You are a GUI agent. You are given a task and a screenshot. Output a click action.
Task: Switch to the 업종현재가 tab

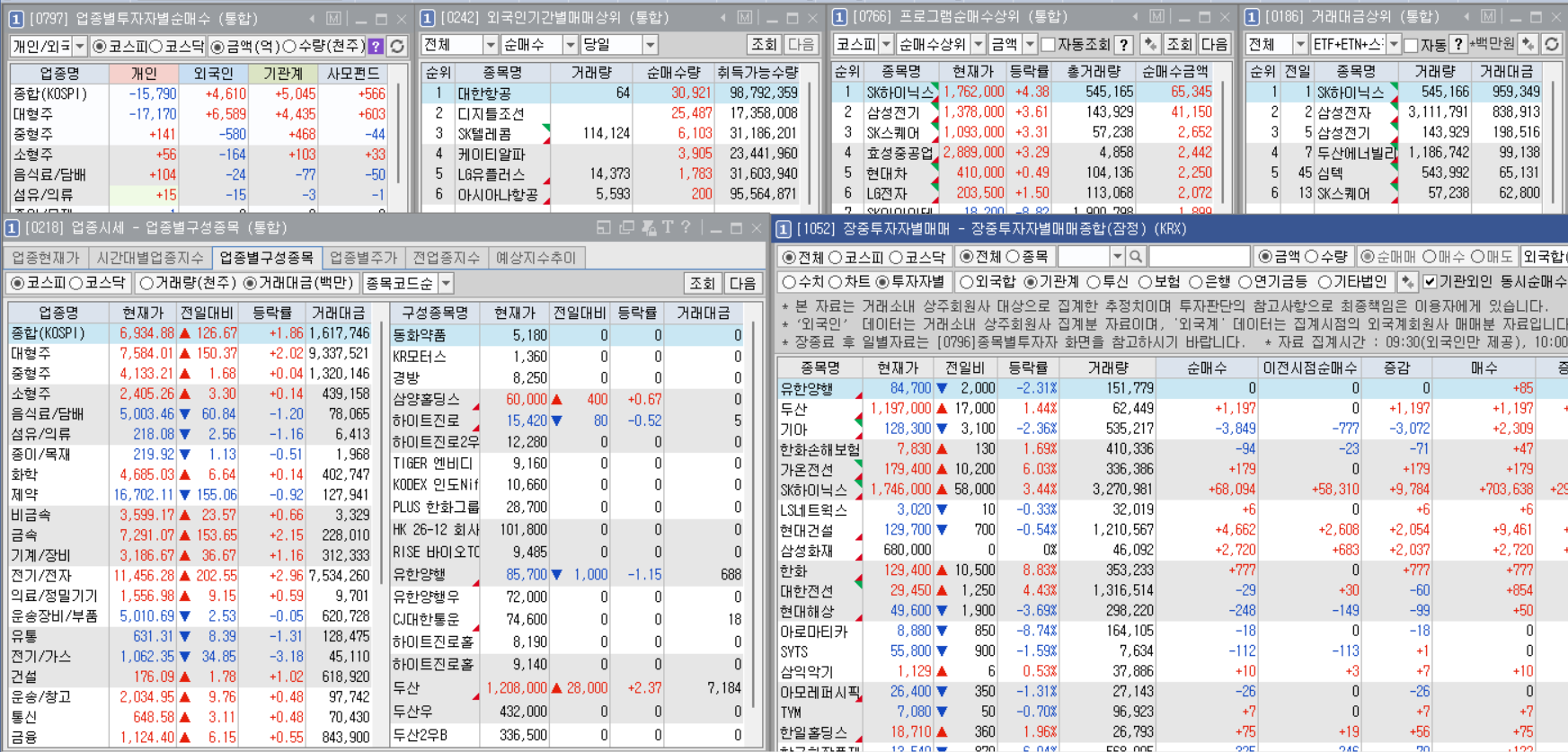point(46,258)
